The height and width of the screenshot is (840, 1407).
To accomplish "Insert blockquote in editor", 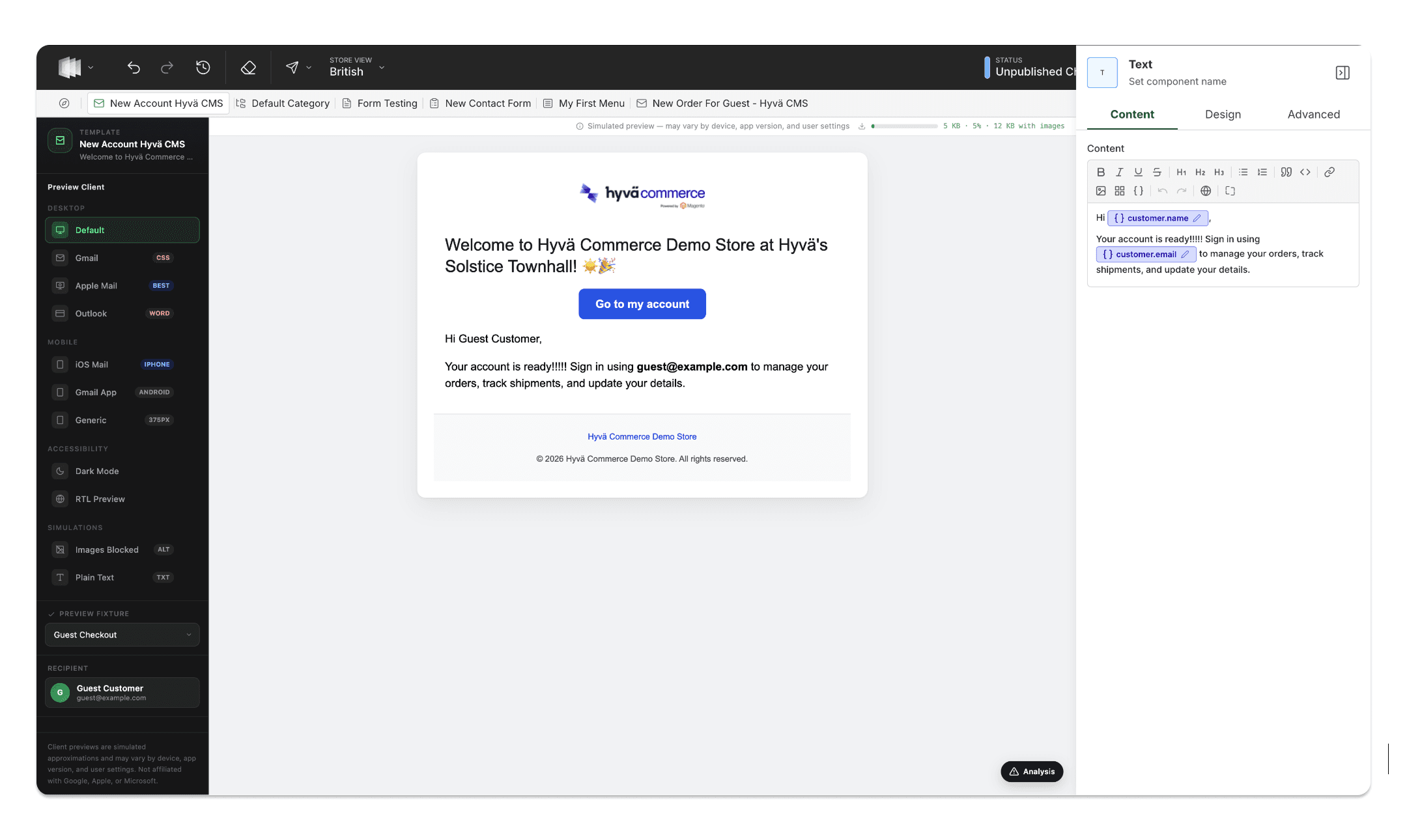I will pyautogui.click(x=1286, y=172).
